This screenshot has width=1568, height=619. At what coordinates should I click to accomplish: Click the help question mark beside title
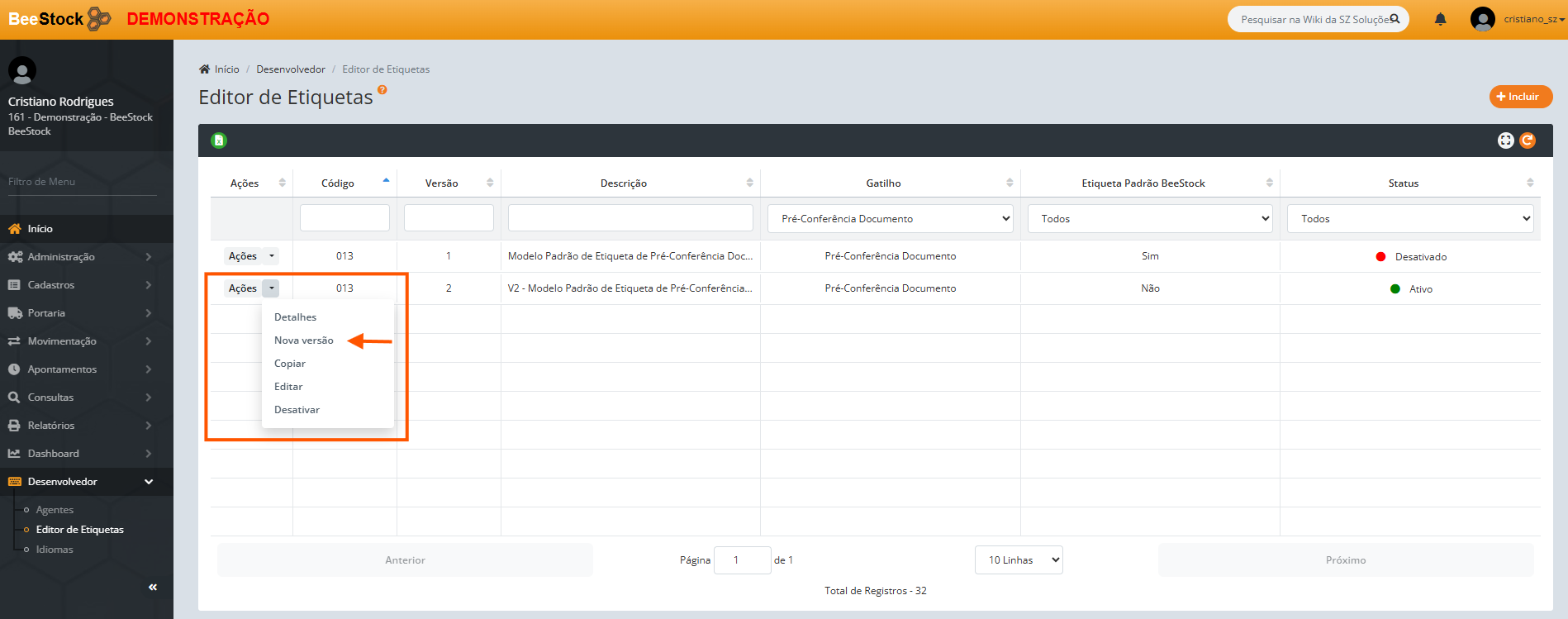382,90
